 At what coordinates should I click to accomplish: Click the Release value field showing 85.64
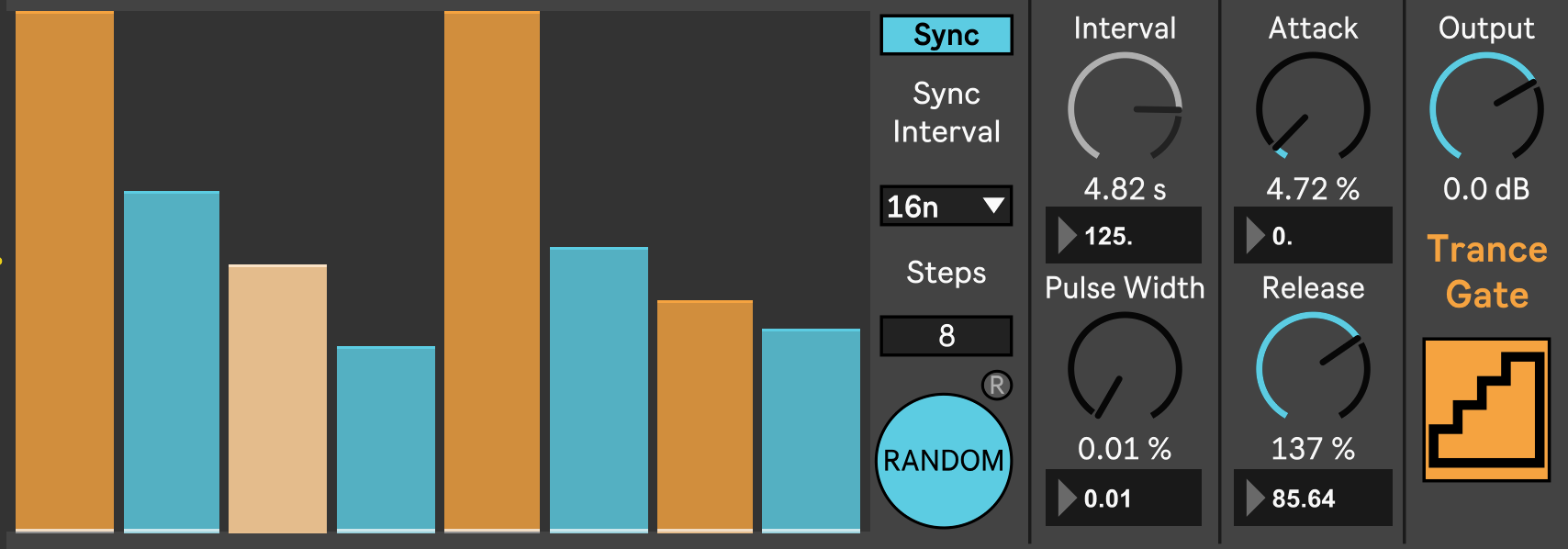[1313, 499]
